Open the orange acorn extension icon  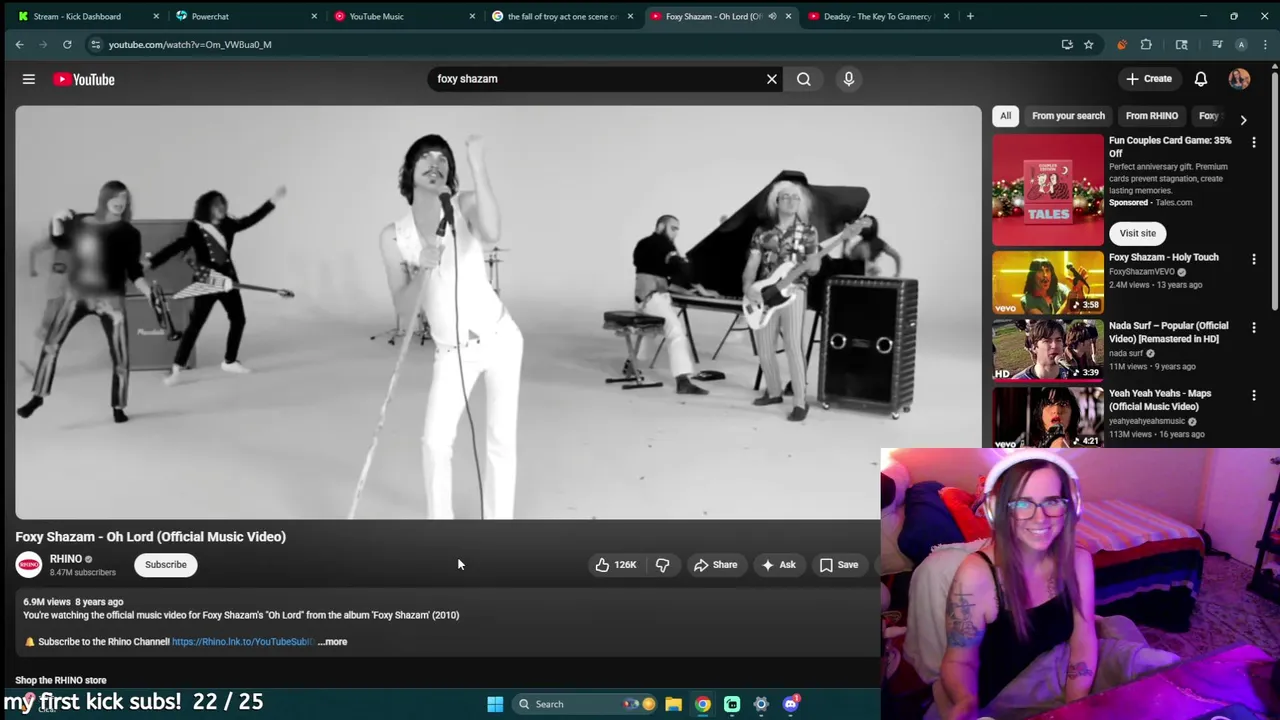[1121, 44]
